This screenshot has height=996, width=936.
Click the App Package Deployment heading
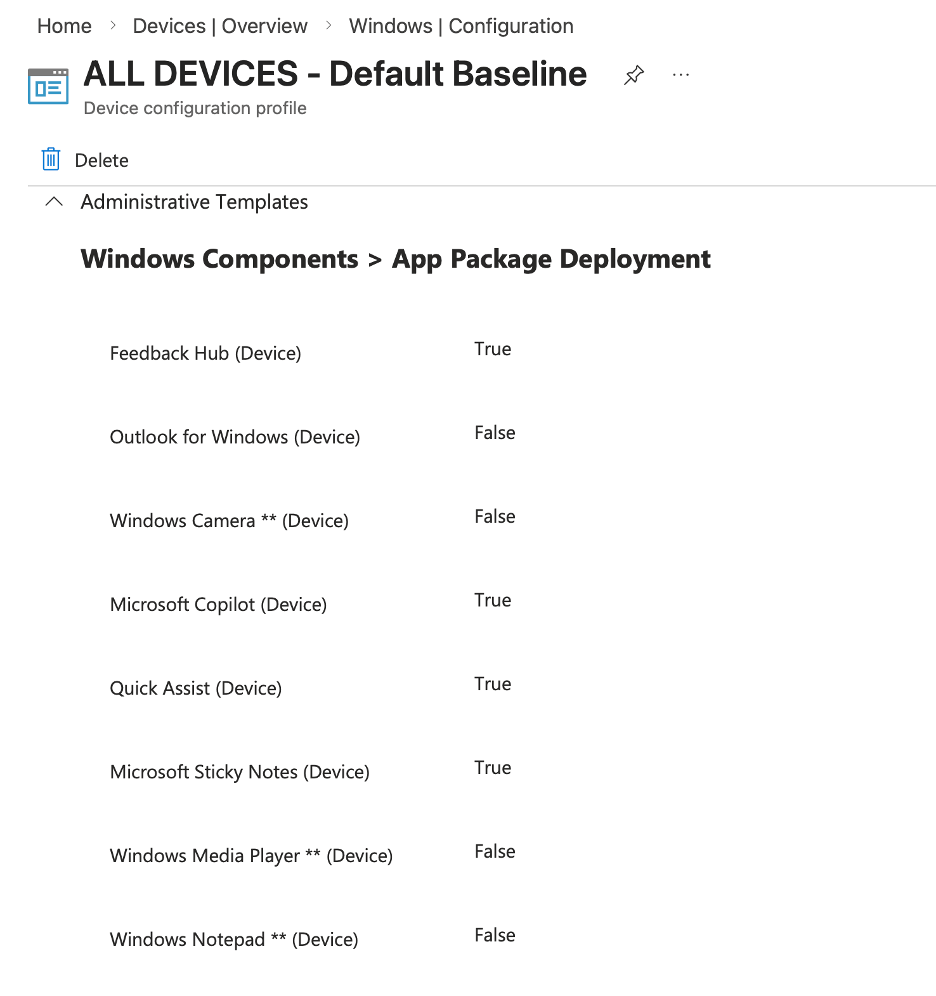pyautogui.click(x=551, y=259)
